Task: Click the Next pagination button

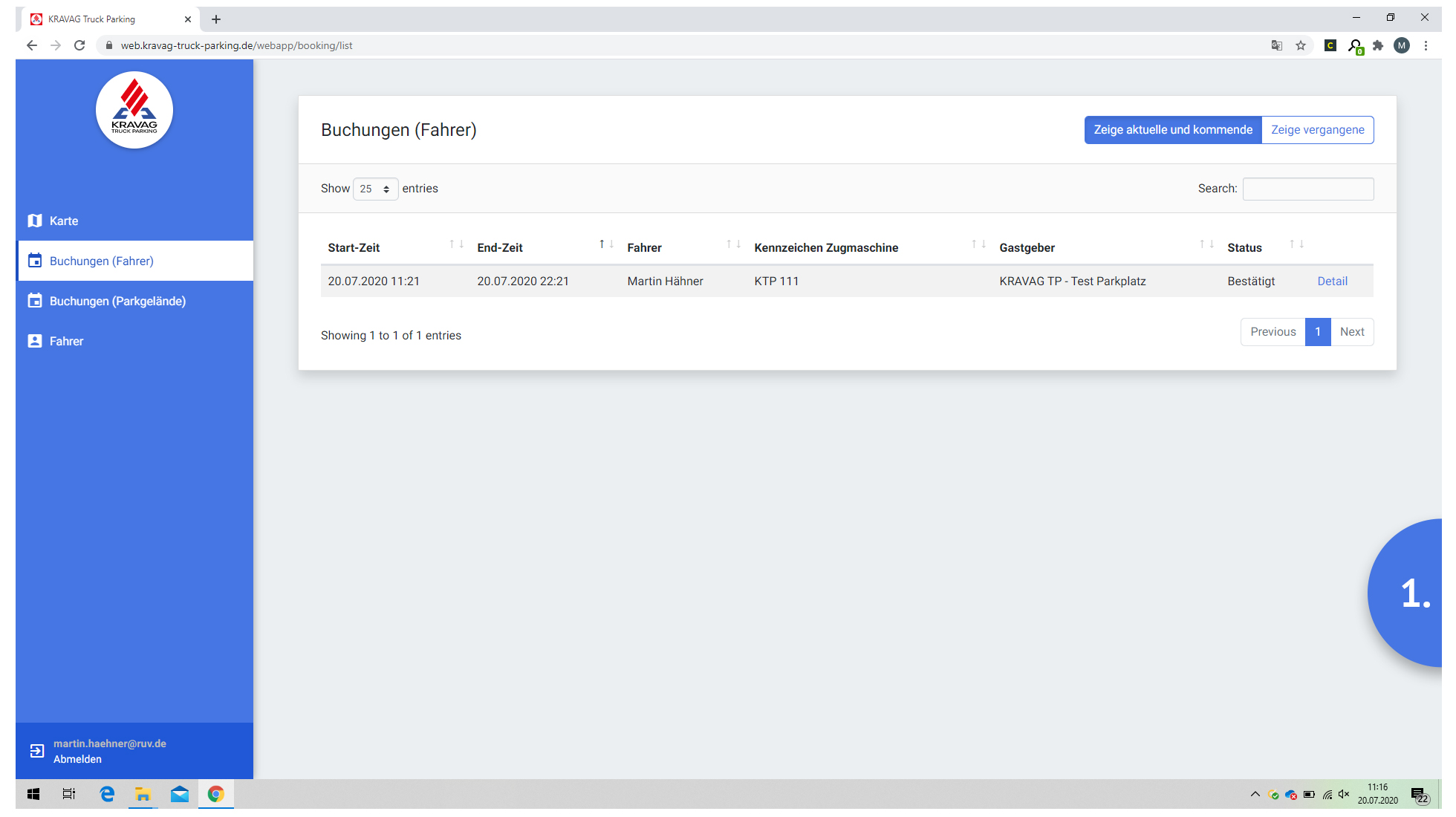Action: coord(1351,331)
